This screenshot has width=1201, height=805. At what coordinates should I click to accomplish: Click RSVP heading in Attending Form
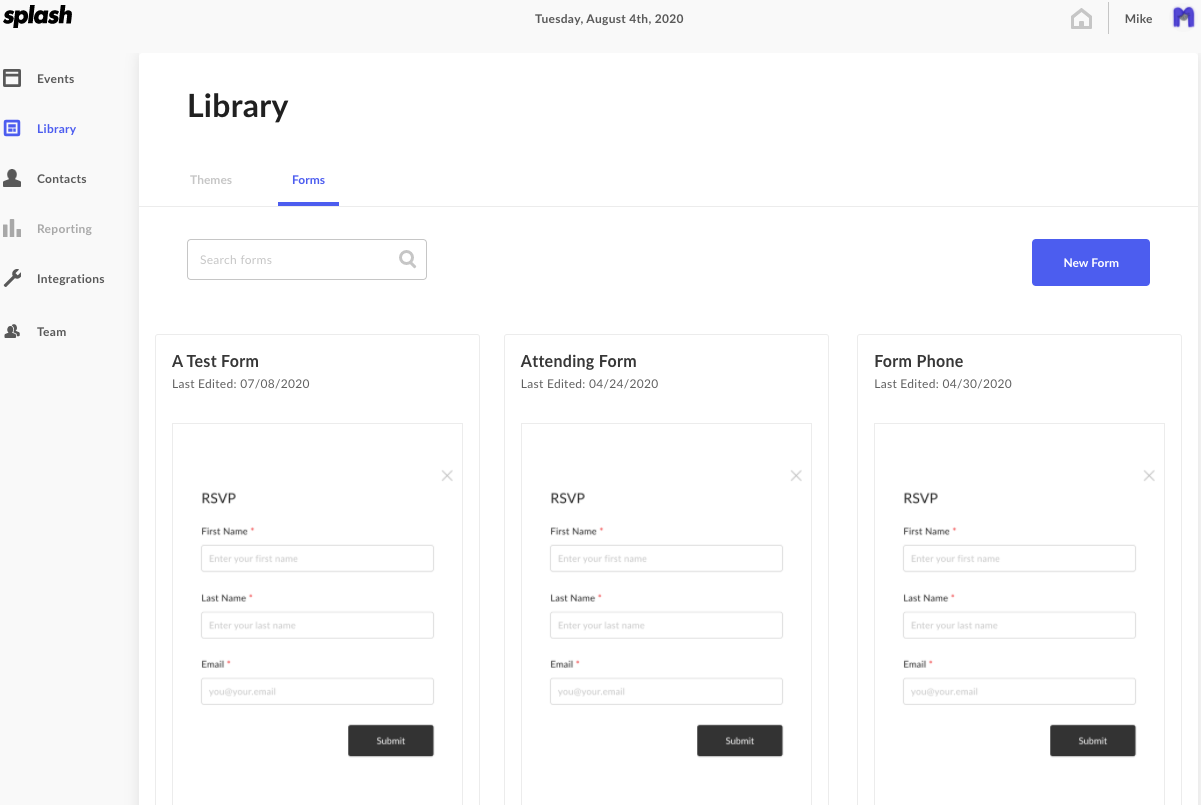pyautogui.click(x=567, y=498)
